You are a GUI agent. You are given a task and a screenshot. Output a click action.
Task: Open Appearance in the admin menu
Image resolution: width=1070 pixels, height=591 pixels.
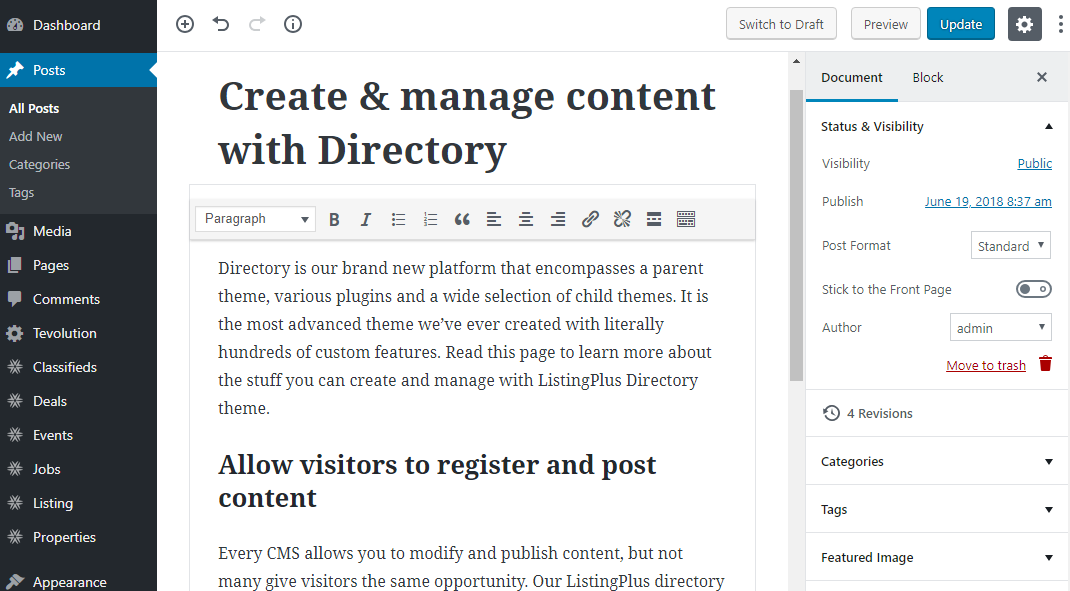point(78,581)
